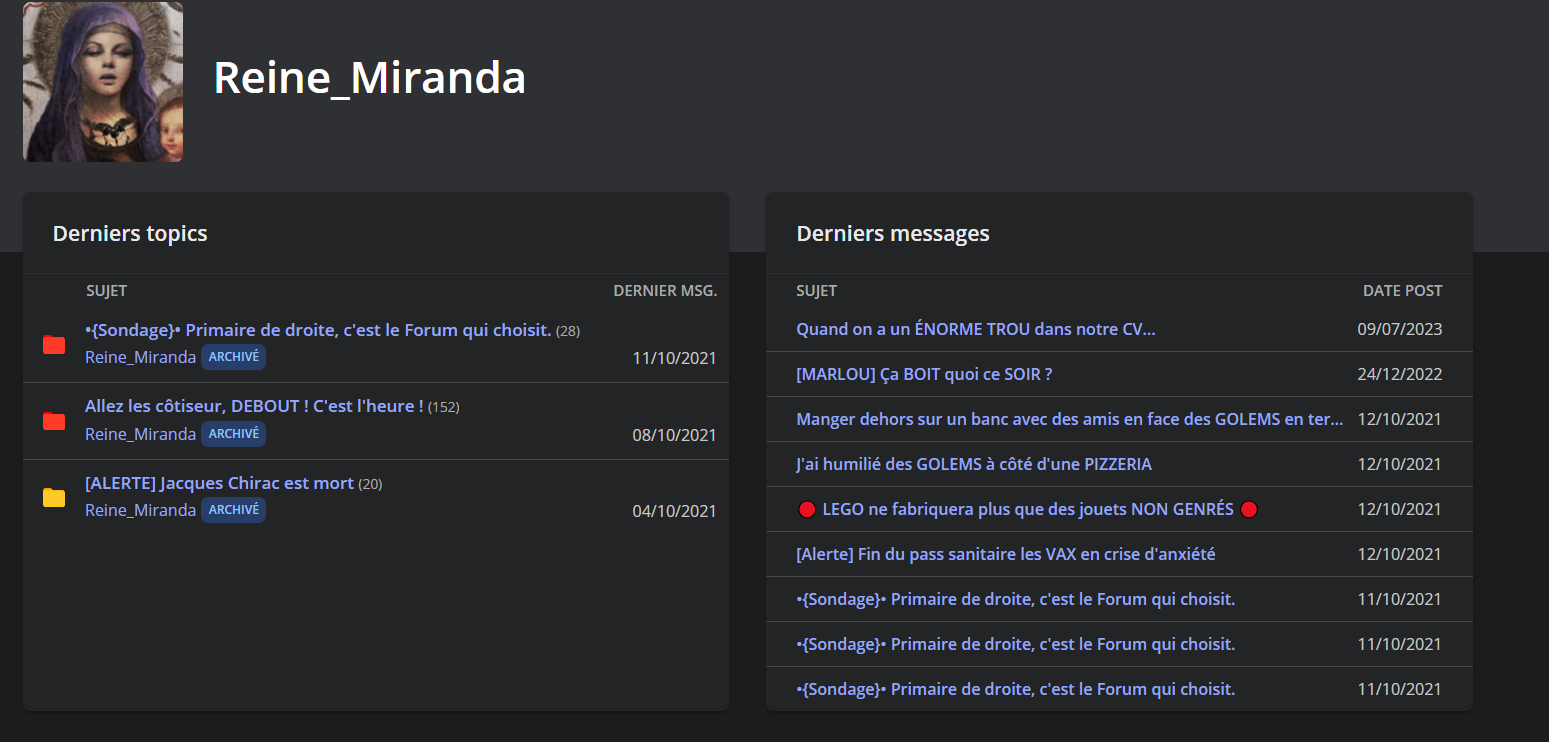Viewport: 1549px width, 742px height.
Task: Click author Reine_Miranda under the Sondage topic
Action: (x=140, y=357)
